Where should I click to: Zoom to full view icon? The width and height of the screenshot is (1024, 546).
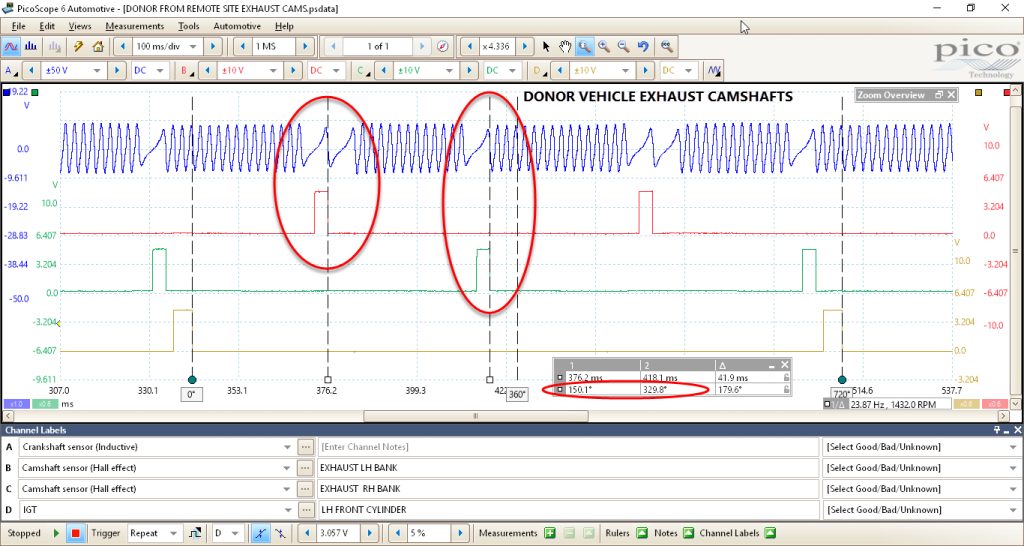point(667,47)
